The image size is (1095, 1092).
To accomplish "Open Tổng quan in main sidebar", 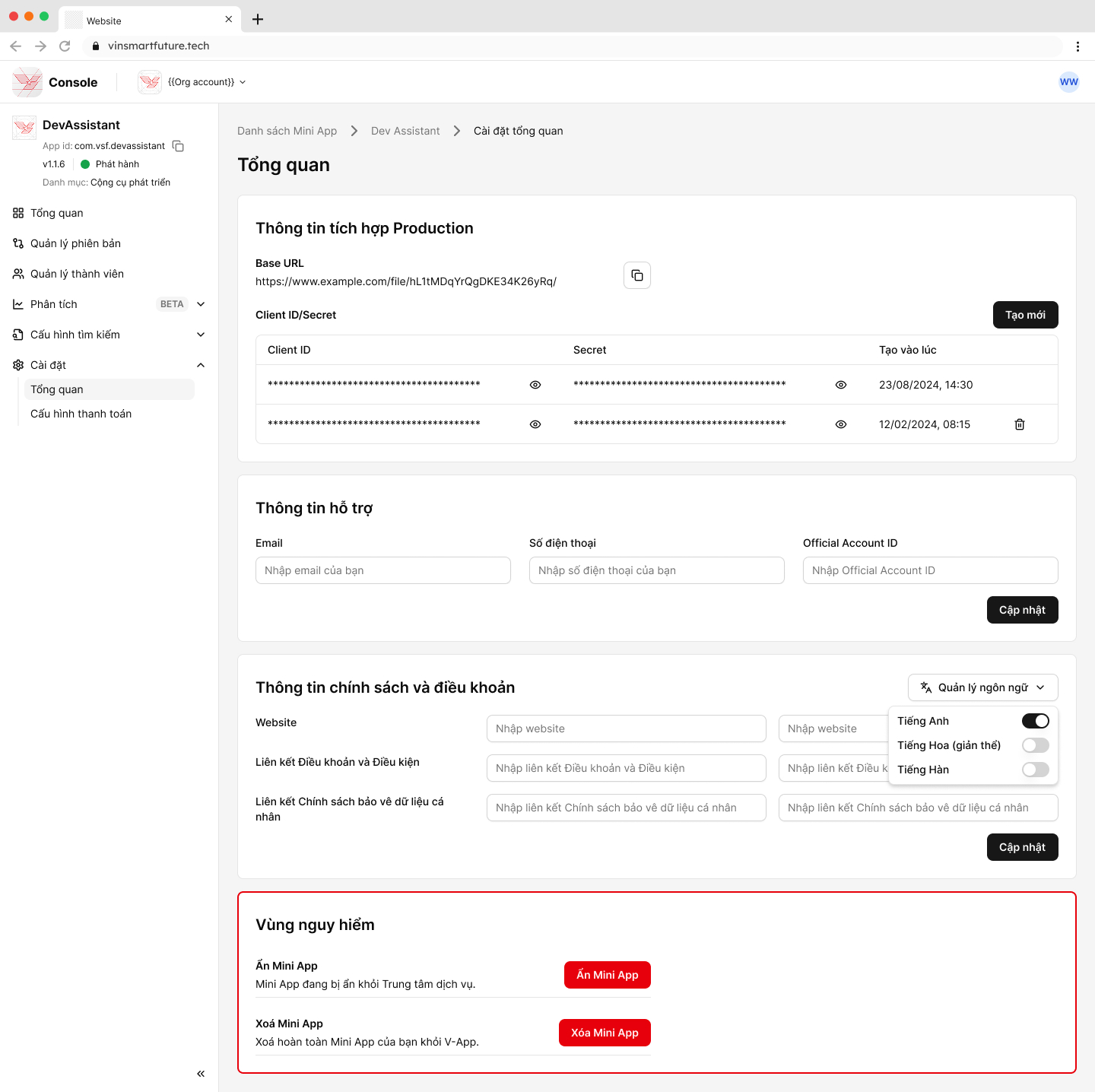I will [x=57, y=213].
